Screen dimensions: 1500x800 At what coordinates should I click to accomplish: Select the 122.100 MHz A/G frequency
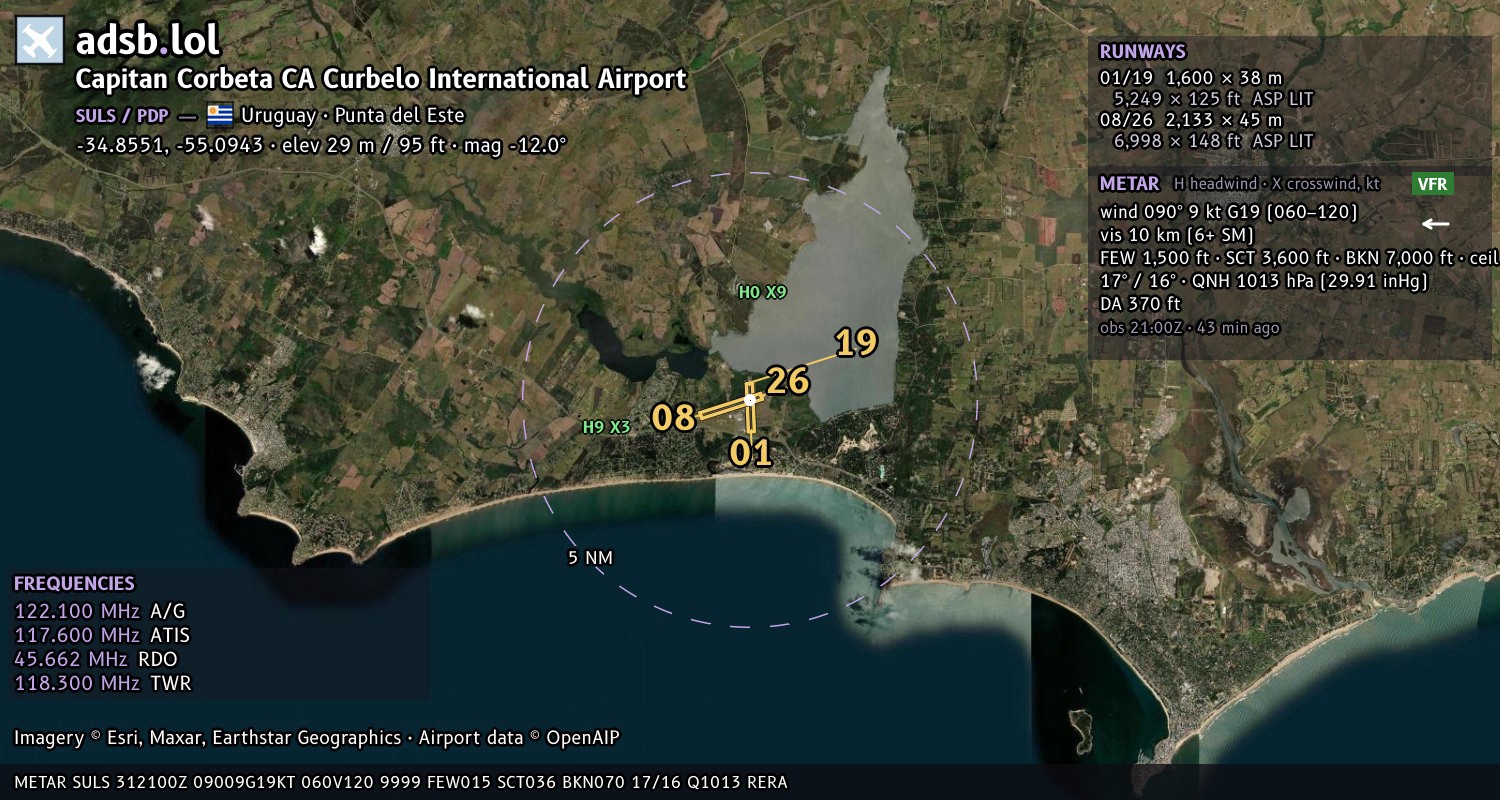click(x=100, y=611)
